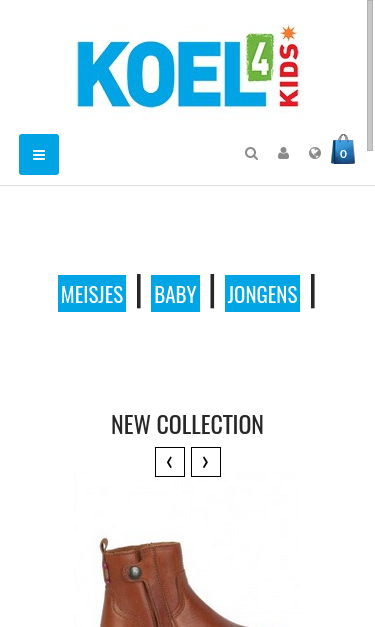375x627 pixels.
Task: Open the user account icon
Action: [283, 153]
